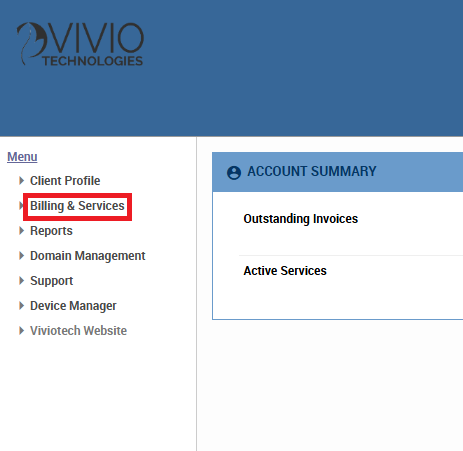Open the Support menu item
The image size is (463, 451).
52,281
